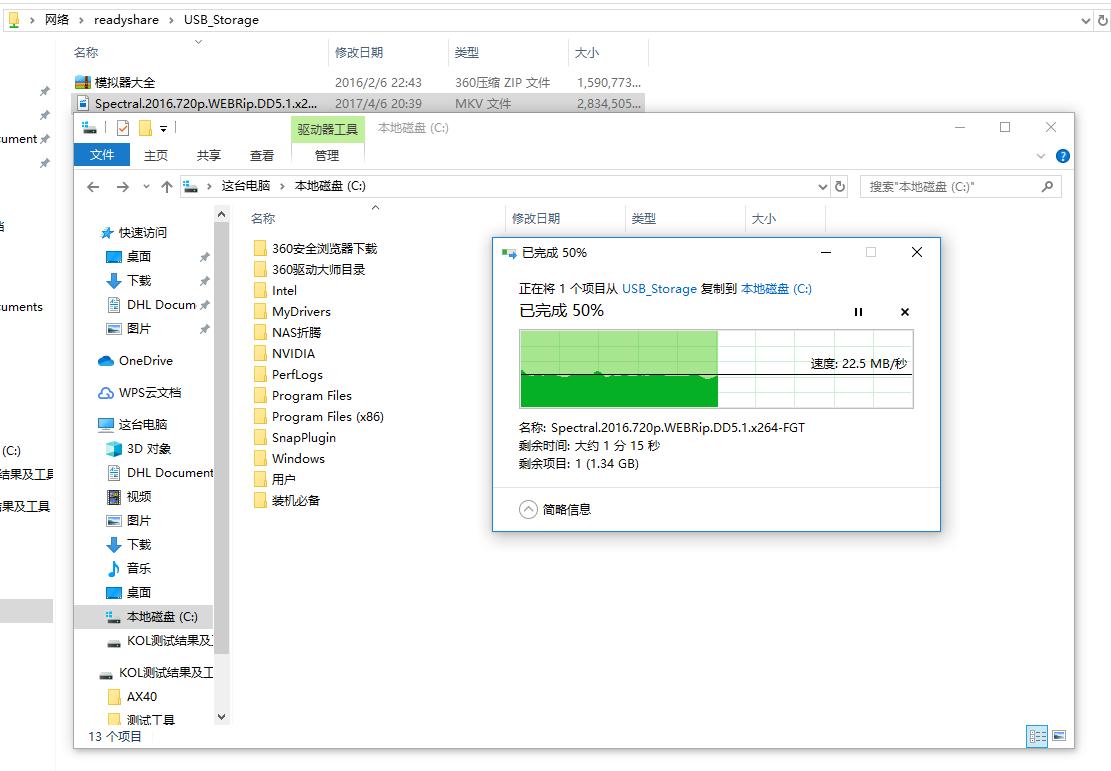The width and height of the screenshot is (1111, 771).
Task: Navigate up one level with the up arrow
Action: point(167,186)
